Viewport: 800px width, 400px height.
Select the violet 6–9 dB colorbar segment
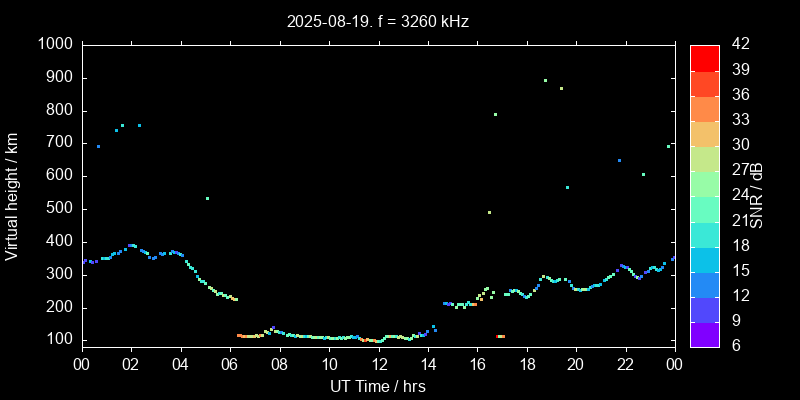click(704, 335)
